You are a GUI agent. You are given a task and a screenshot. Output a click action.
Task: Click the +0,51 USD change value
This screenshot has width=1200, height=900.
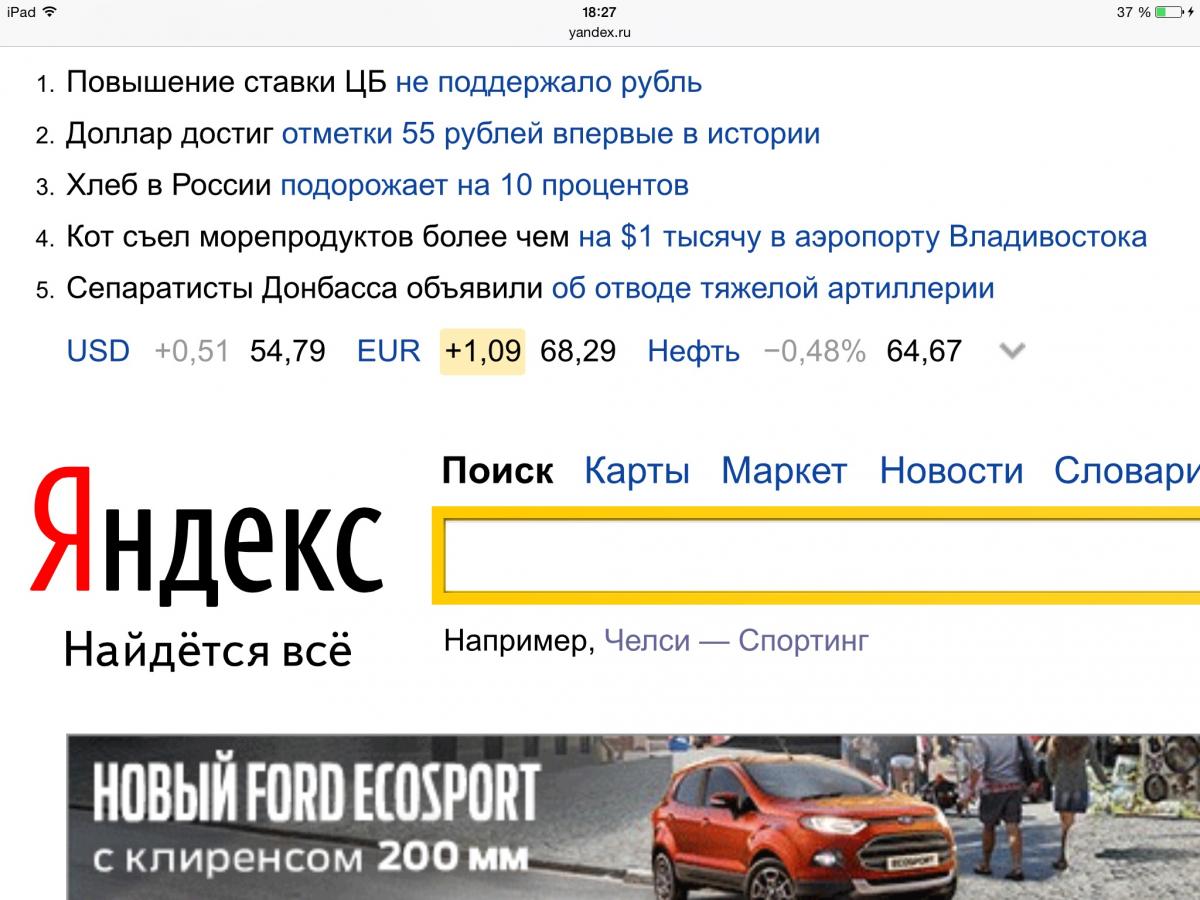tap(192, 351)
